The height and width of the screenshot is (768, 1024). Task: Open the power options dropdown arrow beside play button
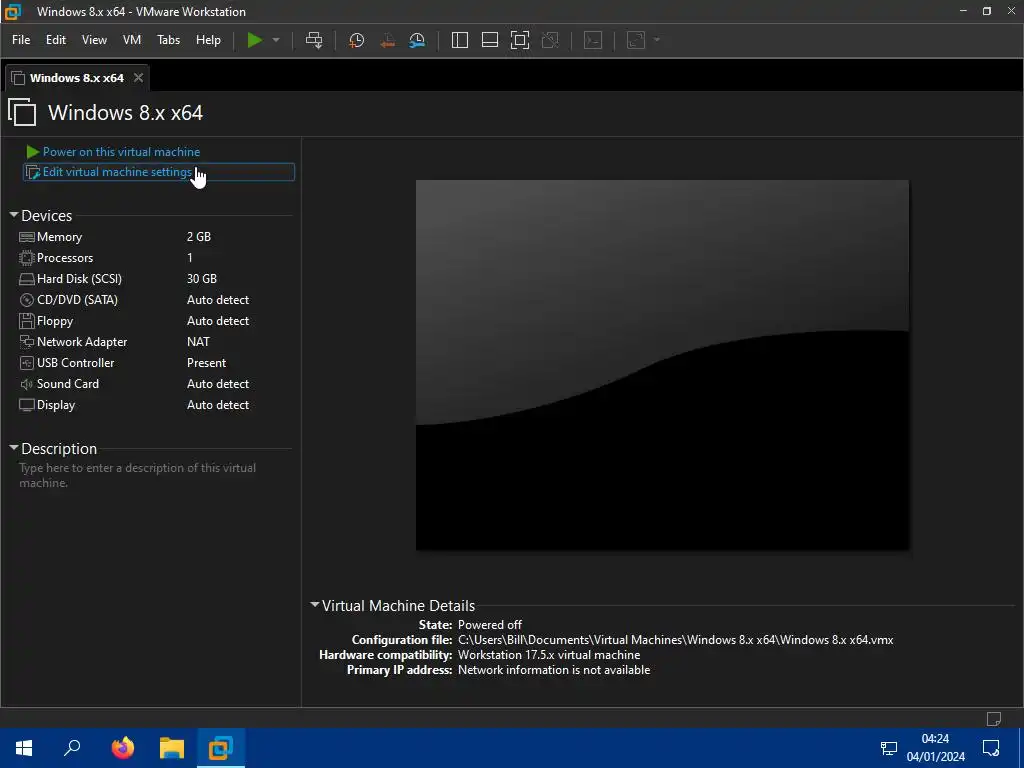pos(276,40)
